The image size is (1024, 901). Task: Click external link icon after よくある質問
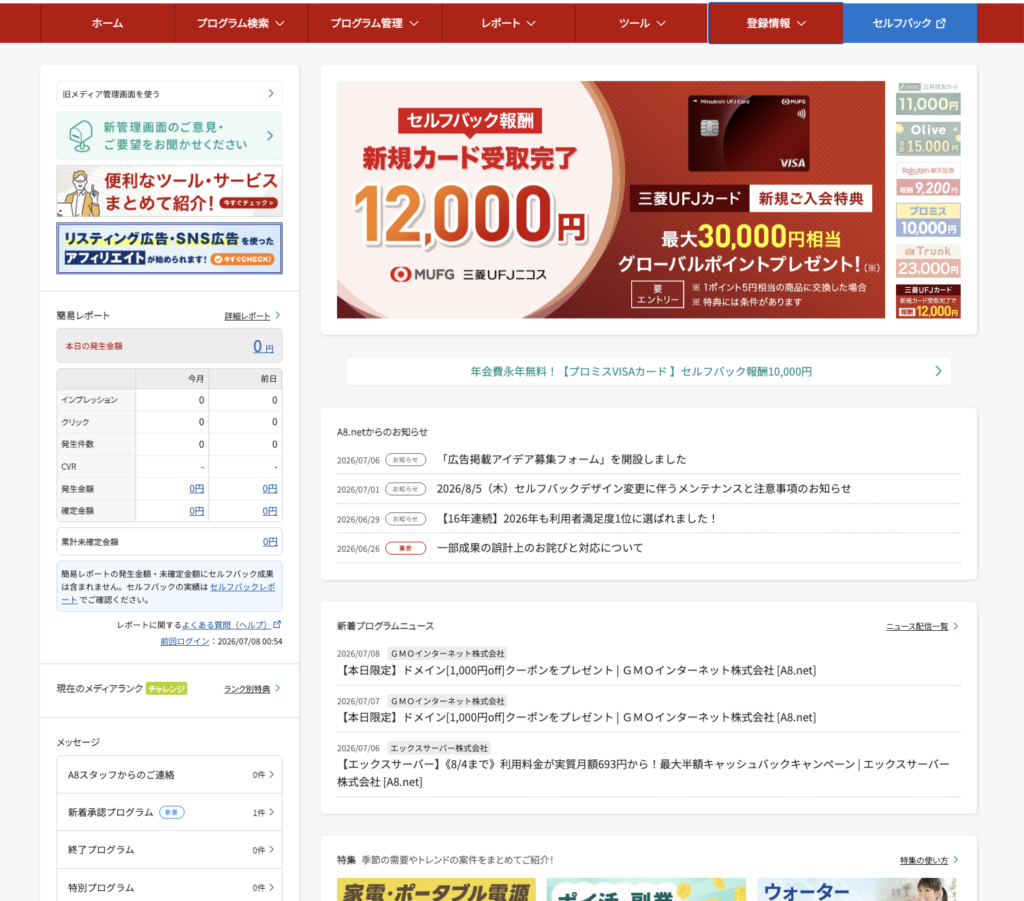tap(277, 624)
